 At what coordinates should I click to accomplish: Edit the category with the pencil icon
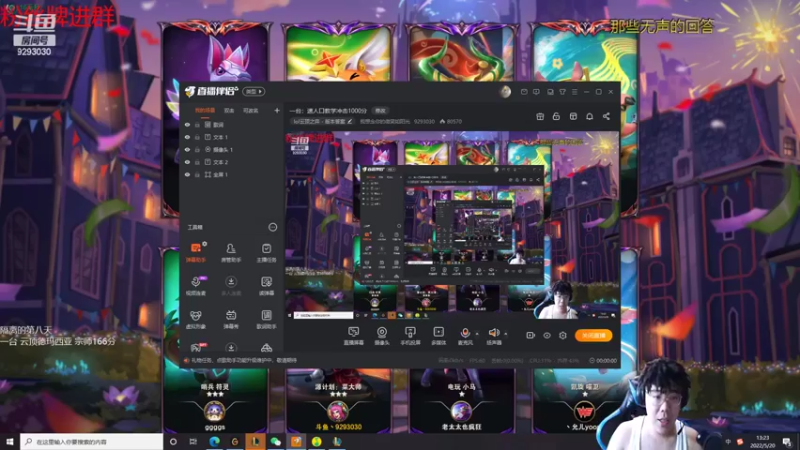pos(349,121)
